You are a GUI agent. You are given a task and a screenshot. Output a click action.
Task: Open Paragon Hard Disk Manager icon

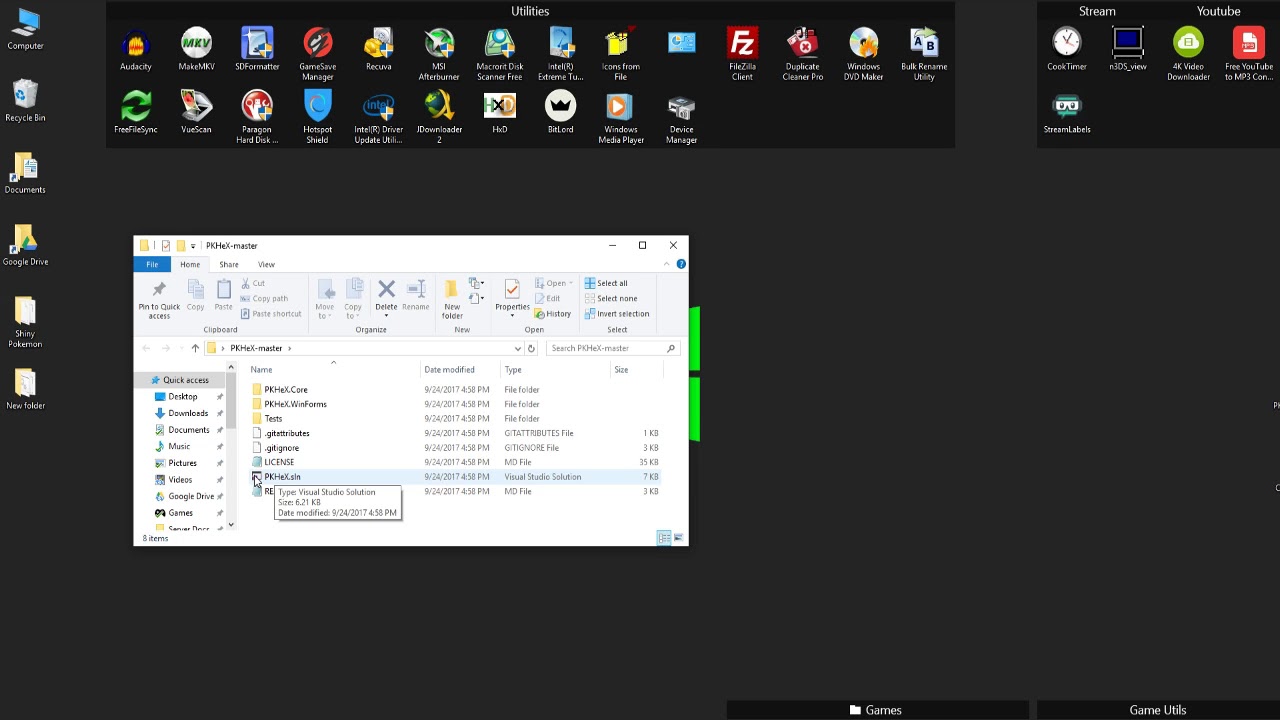click(x=257, y=118)
